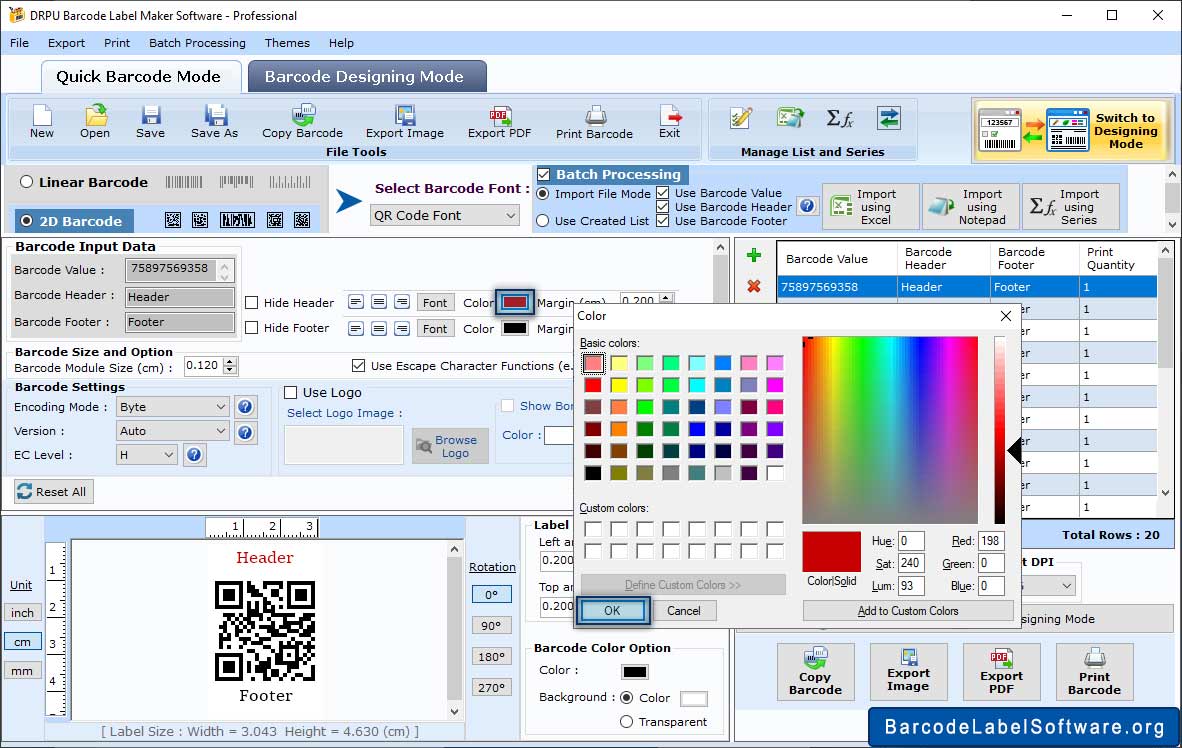This screenshot has width=1182, height=748.
Task: Switch to Barcode Designing Mode tab
Action: click(x=365, y=76)
